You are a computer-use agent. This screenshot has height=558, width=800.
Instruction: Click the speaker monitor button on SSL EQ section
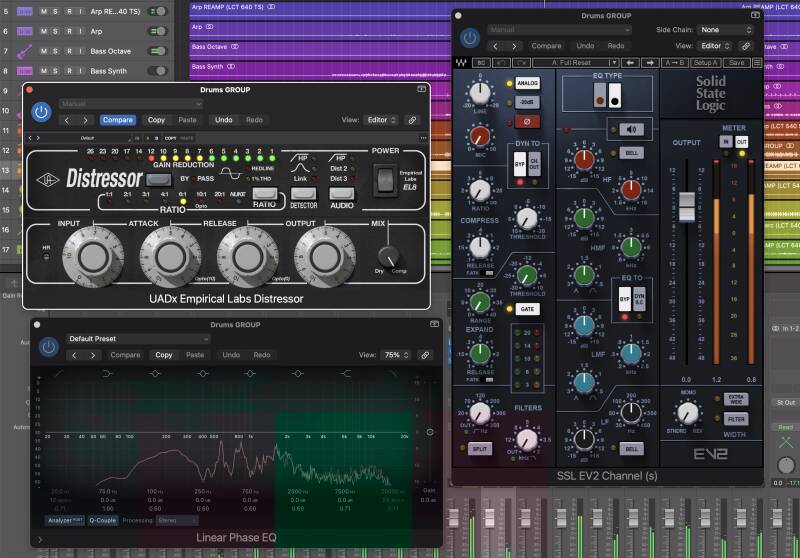click(631, 130)
